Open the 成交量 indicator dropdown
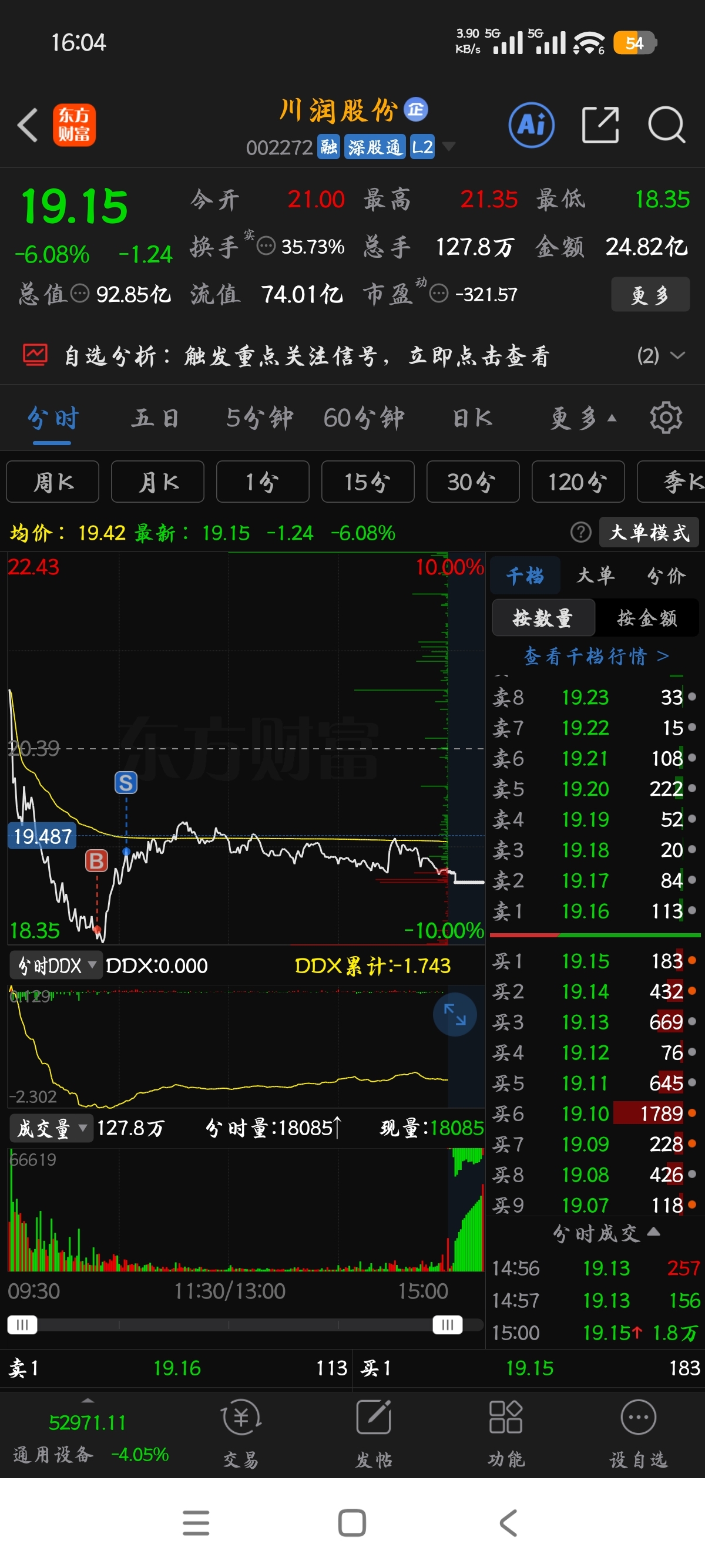The image size is (705, 1568). [51, 1128]
